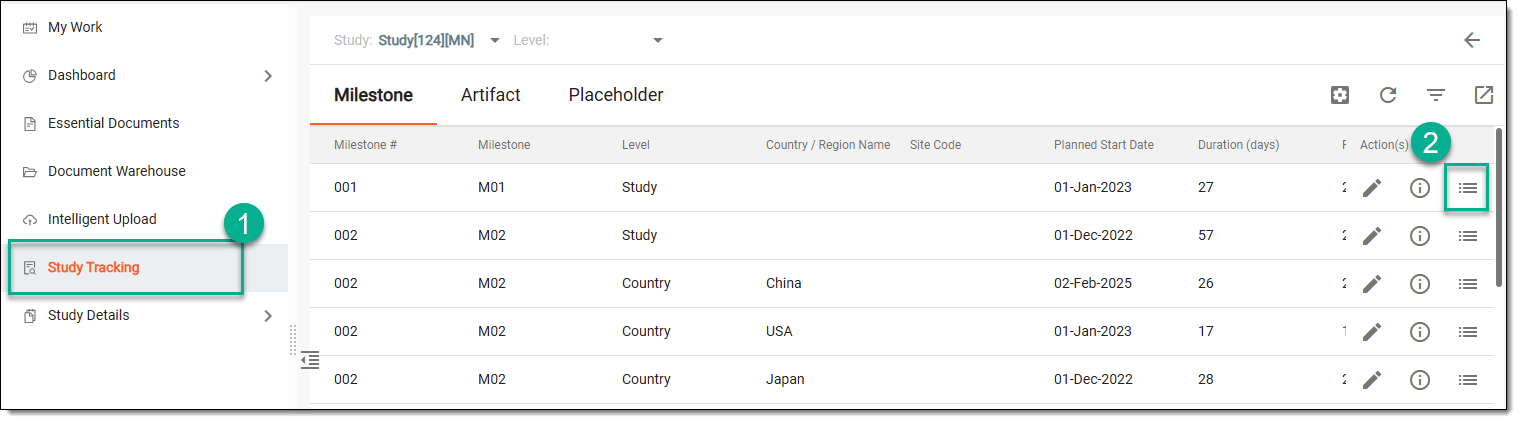
Task: Click the vertical scrollbar of the table
Action: click(1498, 207)
